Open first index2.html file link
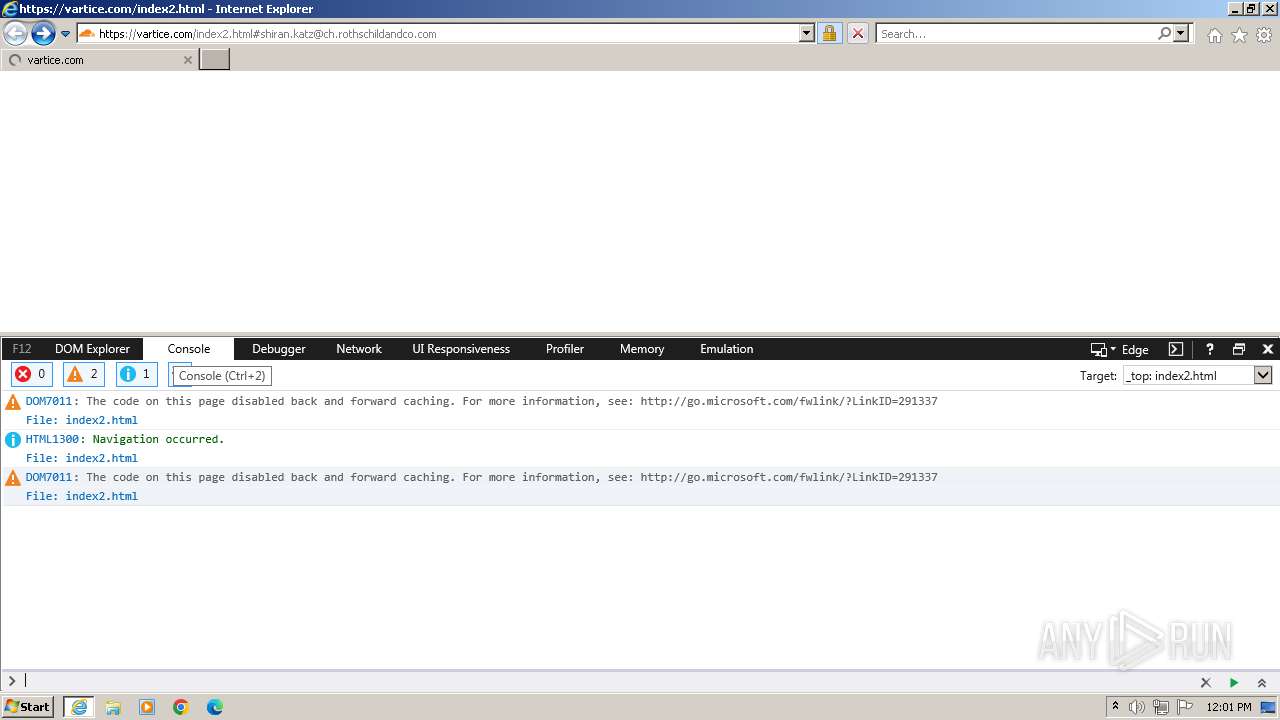This screenshot has height=720, width=1280. click(101, 420)
